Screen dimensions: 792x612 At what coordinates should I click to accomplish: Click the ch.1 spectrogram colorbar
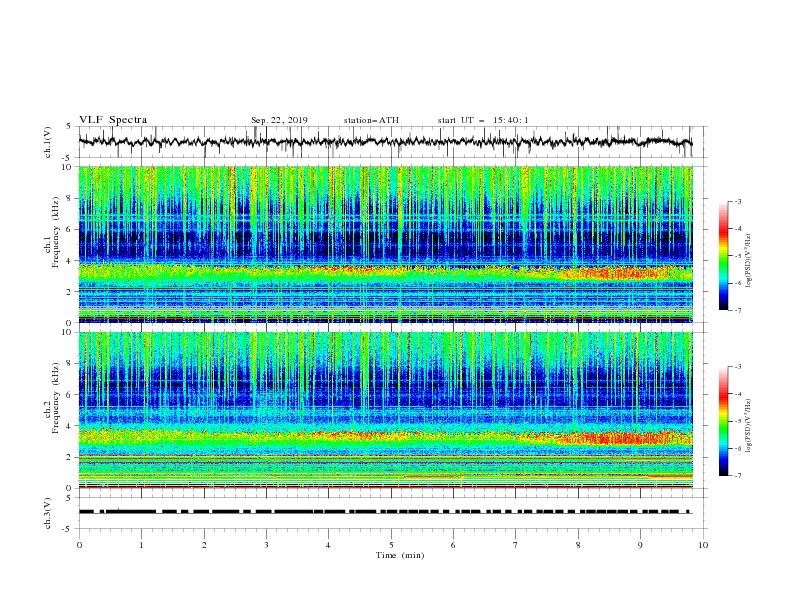[x=723, y=255]
